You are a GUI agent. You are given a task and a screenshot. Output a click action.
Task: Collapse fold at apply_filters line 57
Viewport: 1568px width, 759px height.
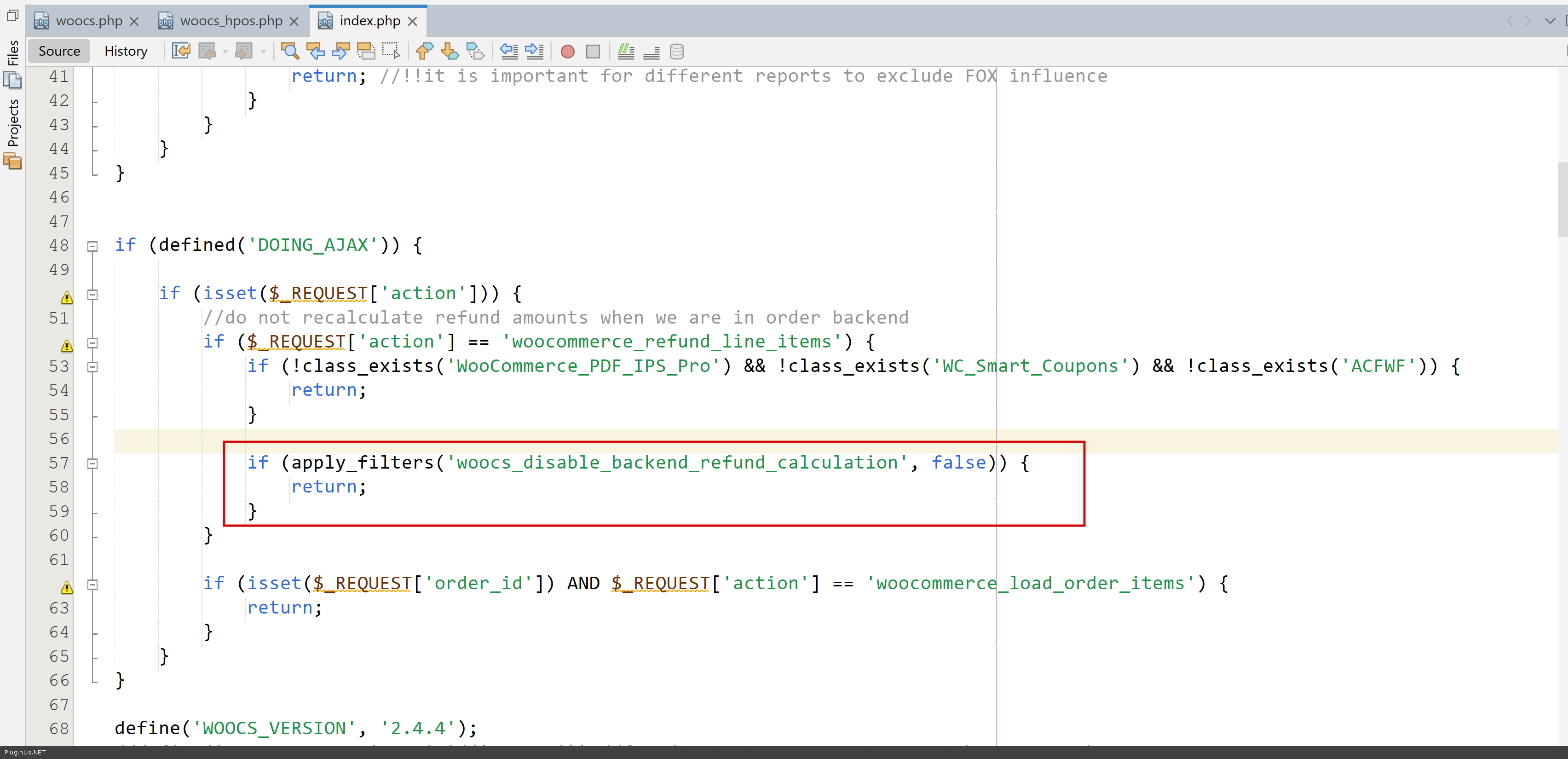(92, 464)
